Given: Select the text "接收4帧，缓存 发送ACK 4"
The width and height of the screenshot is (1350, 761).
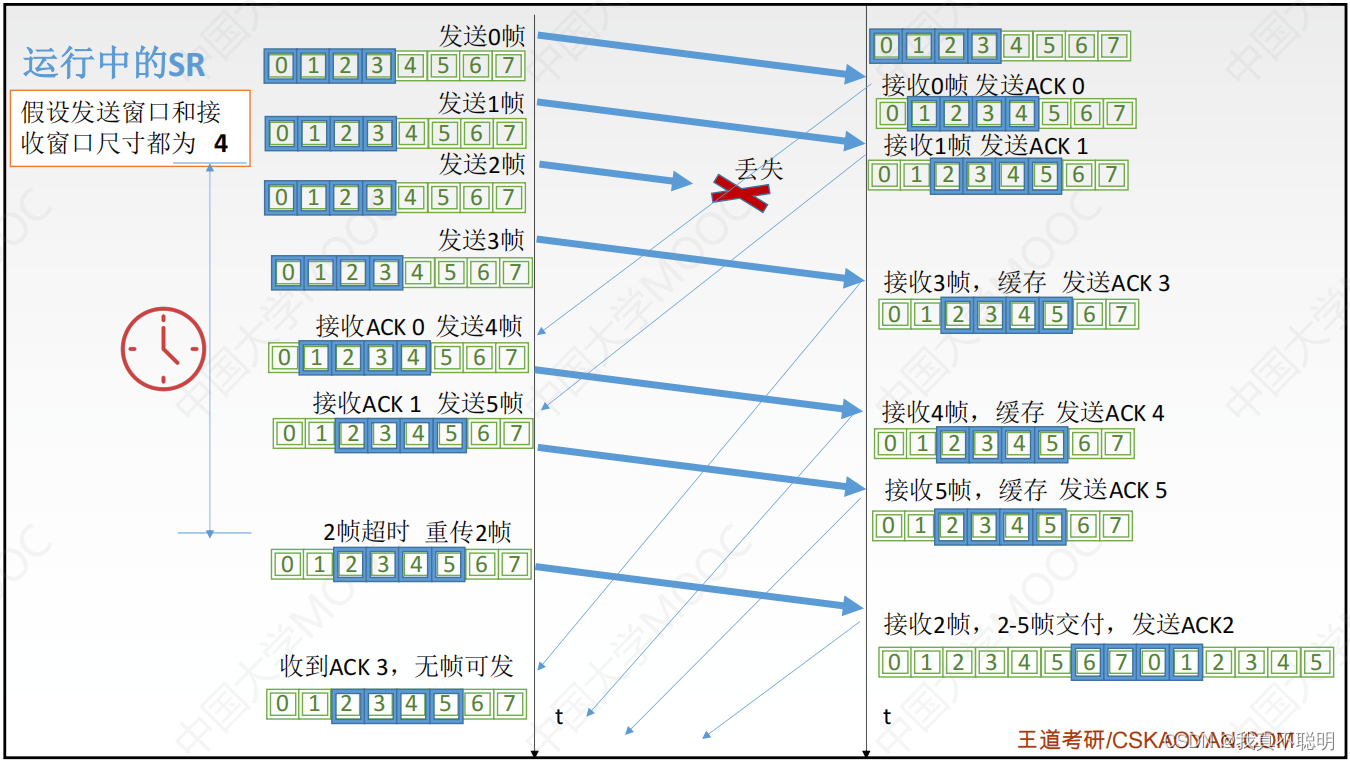Looking at the screenshot, I should pos(1023,412).
